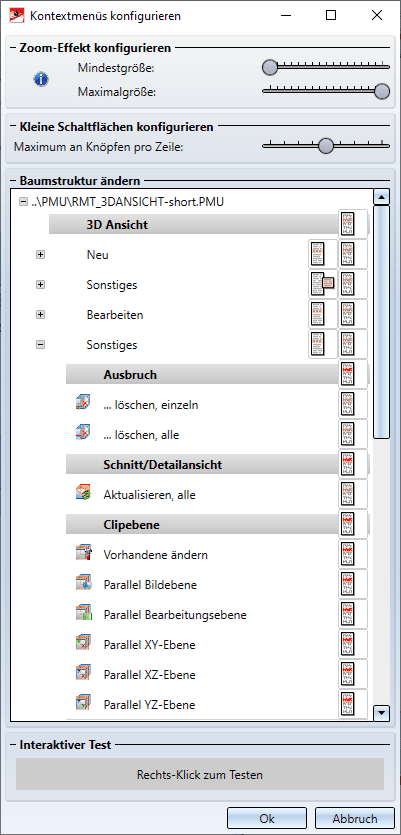Click the 'Aktualisieren, alle' item icon
The width and height of the screenshot is (401, 835).
[x=84, y=494]
